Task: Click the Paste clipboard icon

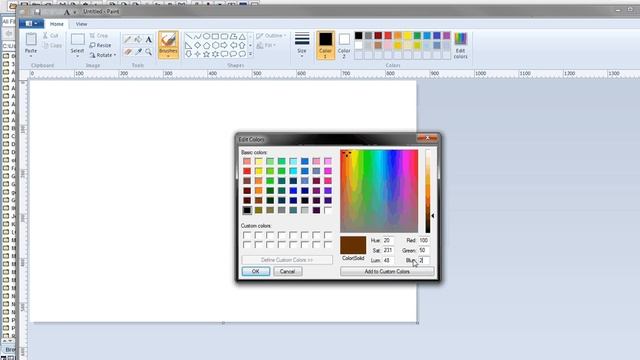Action: [x=31, y=39]
